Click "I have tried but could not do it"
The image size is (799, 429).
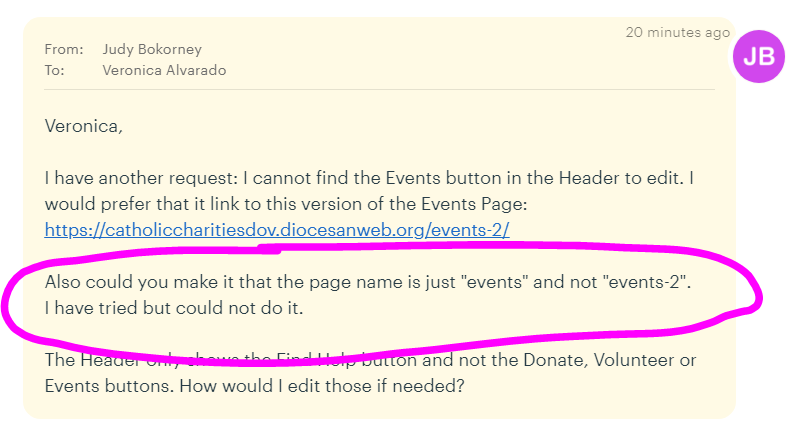(173, 308)
